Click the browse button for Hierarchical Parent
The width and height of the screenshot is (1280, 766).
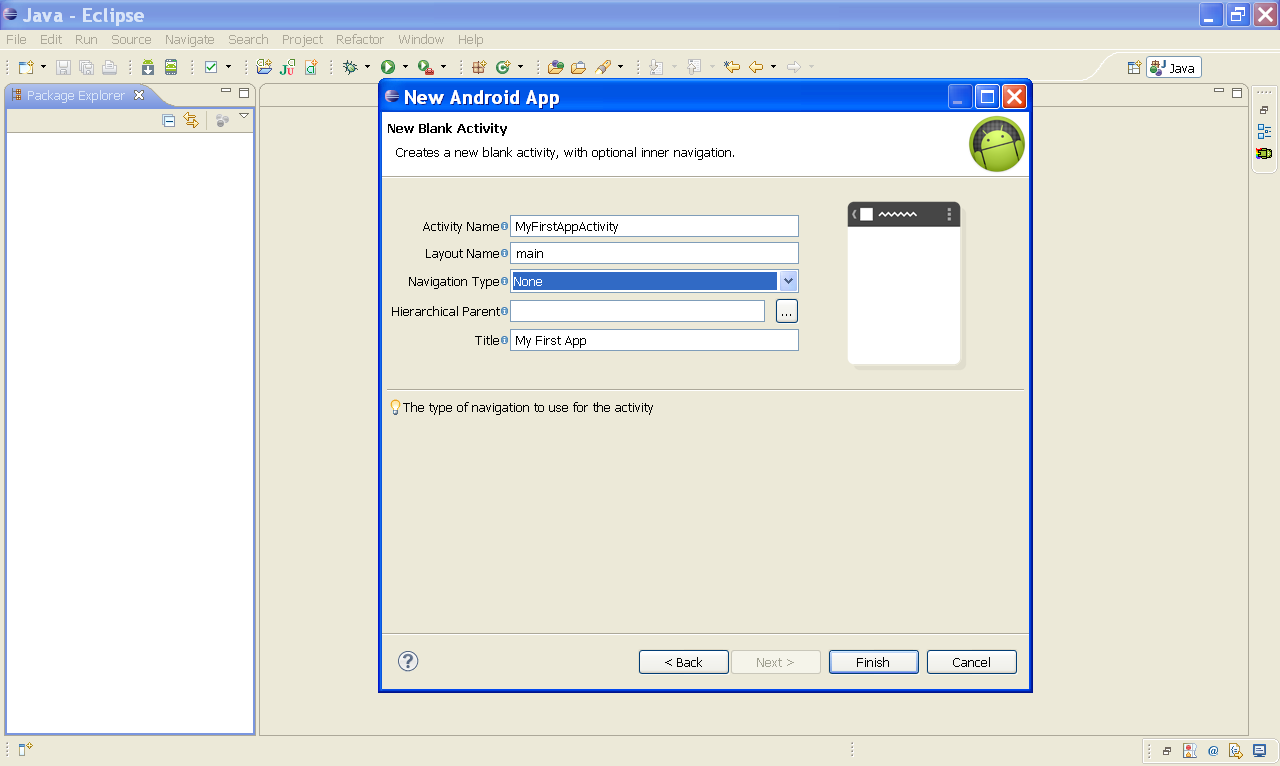[787, 311]
